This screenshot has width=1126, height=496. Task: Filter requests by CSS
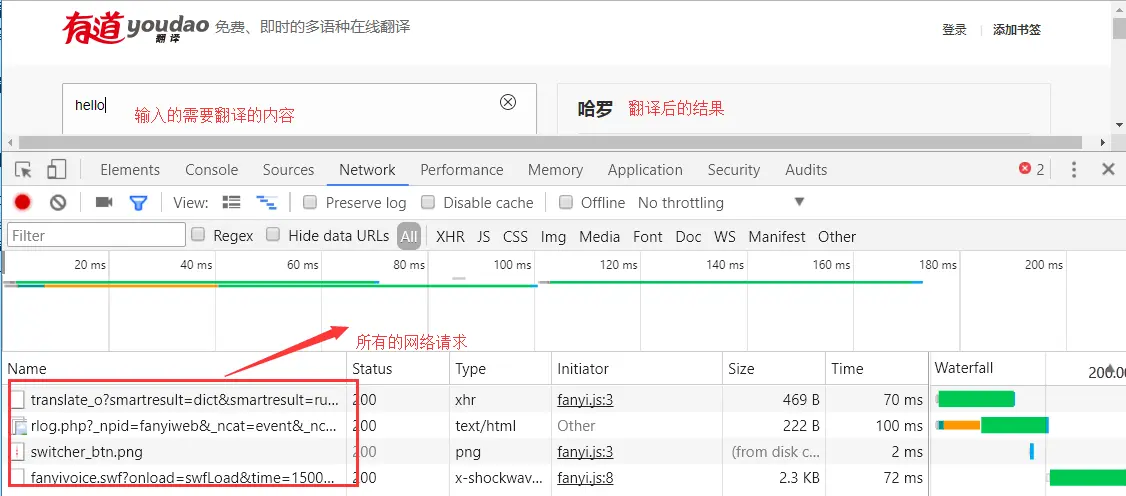[515, 237]
